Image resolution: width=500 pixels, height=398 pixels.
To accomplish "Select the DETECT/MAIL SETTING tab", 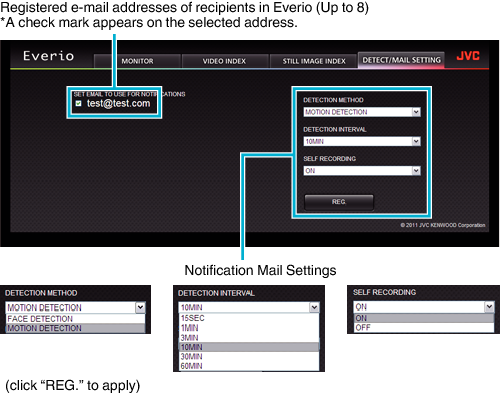I will point(401,60).
